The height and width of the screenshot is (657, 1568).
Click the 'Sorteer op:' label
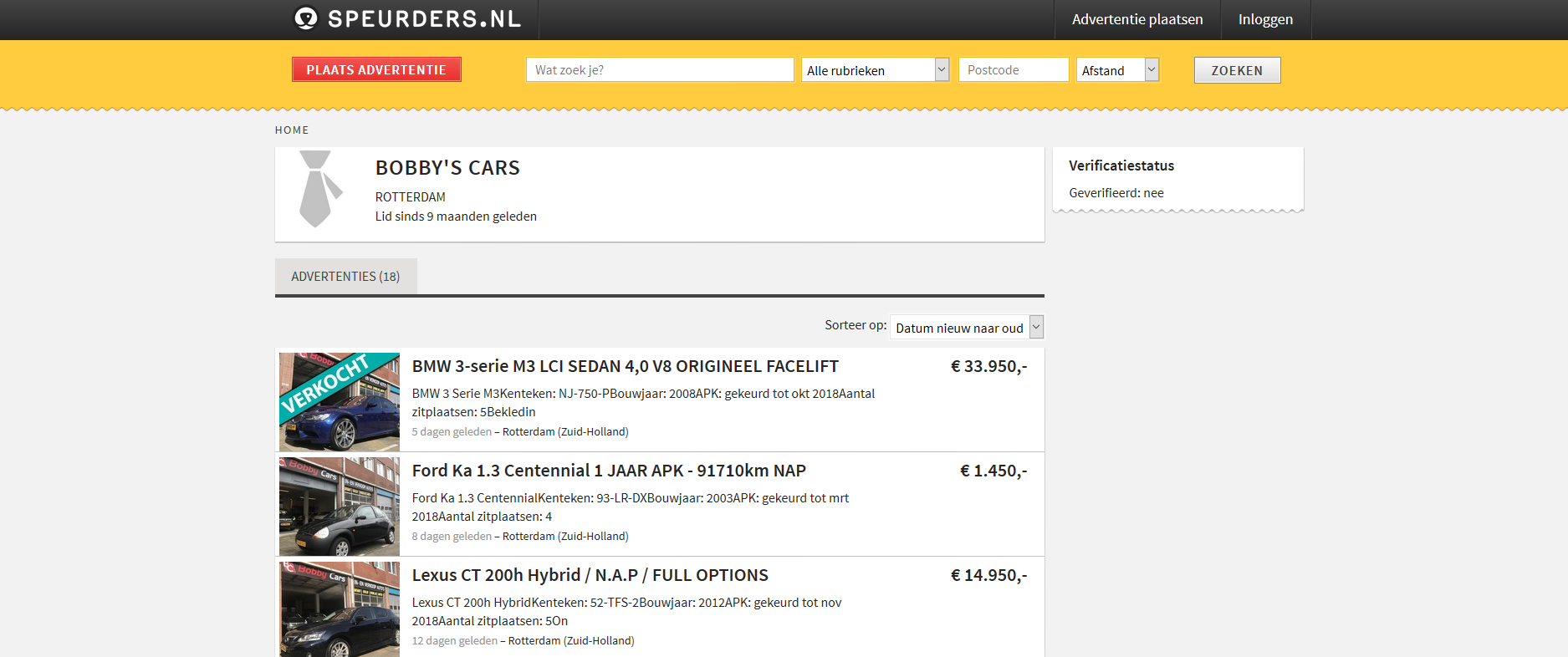pyautogui.click(x=856, y=324)
